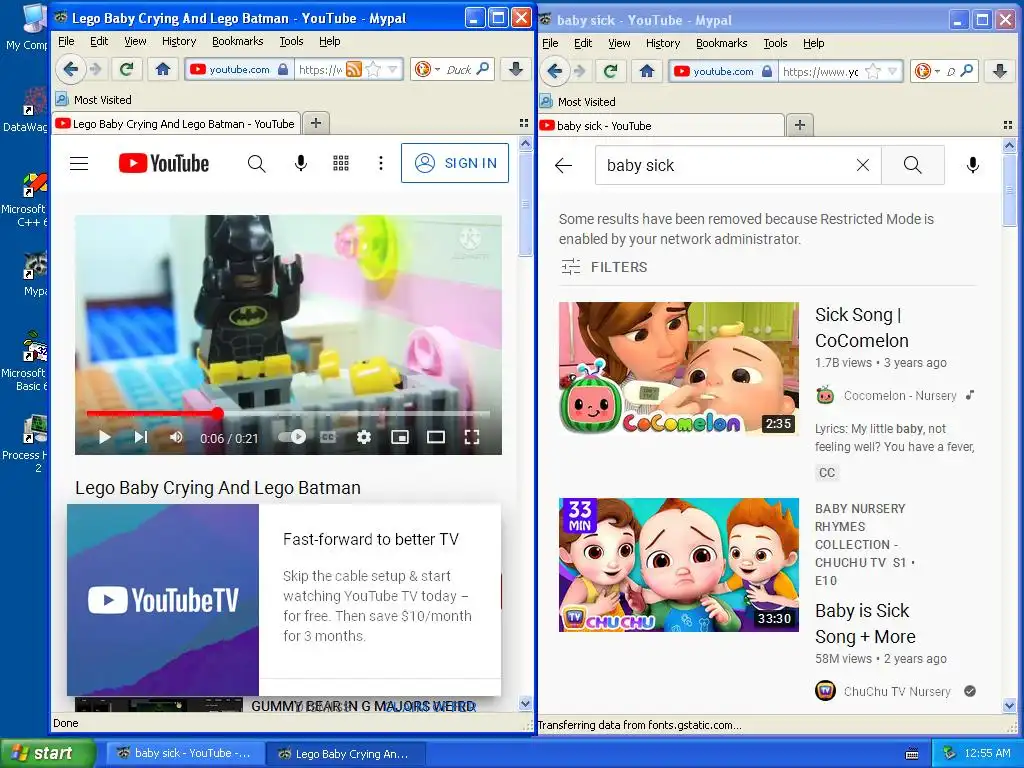
Task: Open View menu in right browser
Action: [619, 43]
